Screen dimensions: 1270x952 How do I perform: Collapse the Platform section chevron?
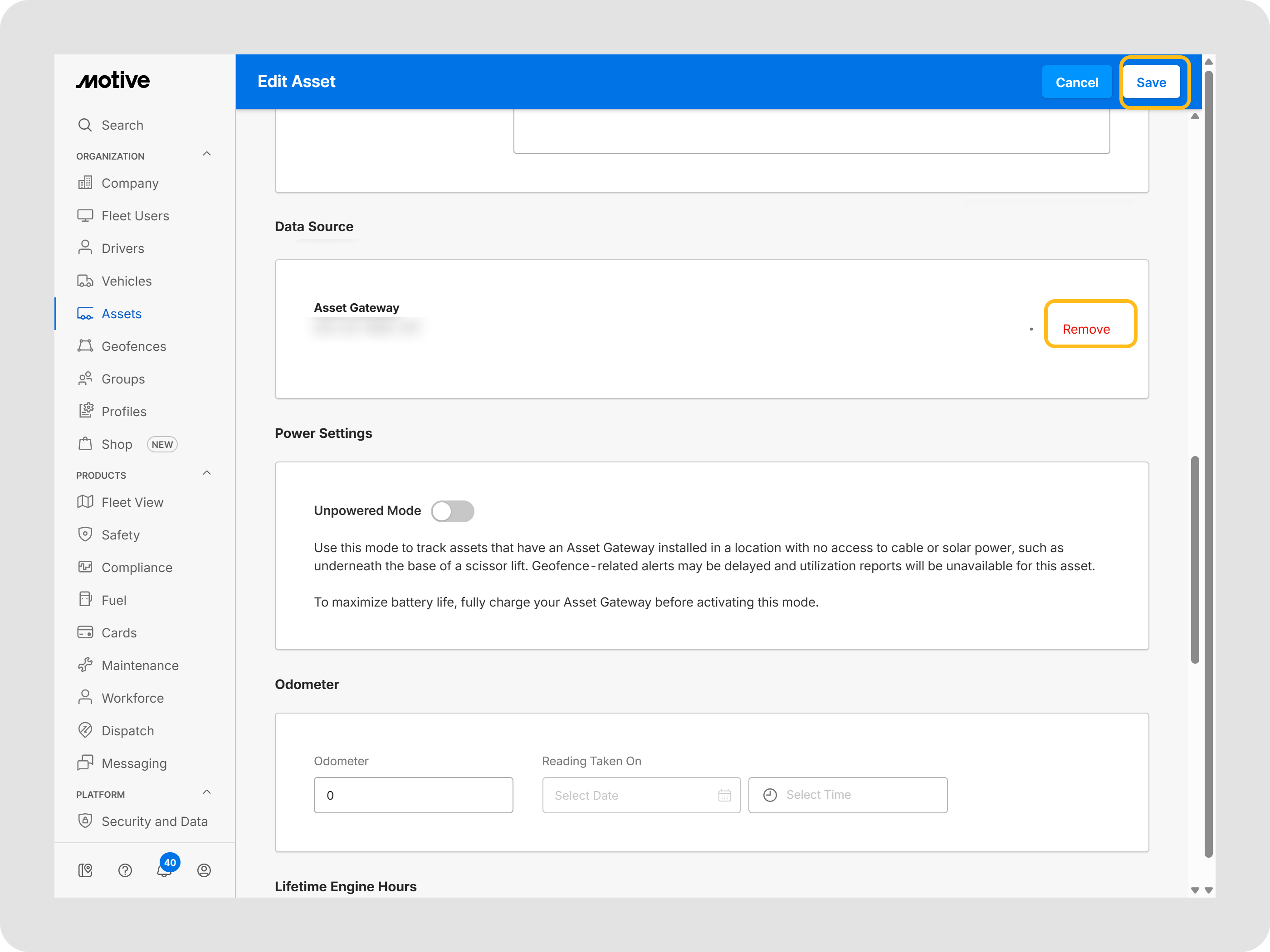pyautogui.click(x=207, y=792)
